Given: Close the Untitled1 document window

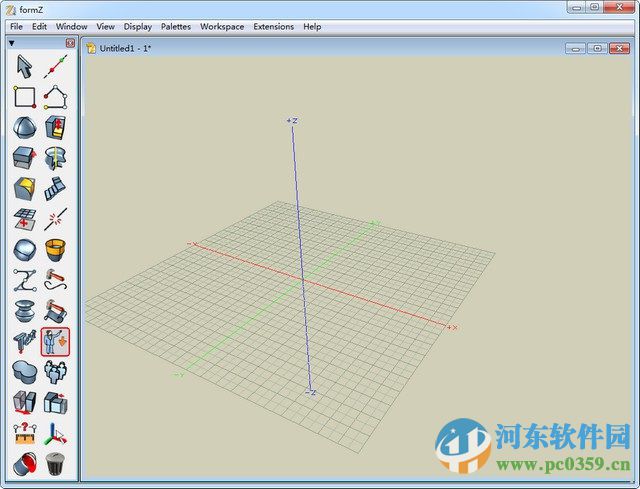Looking at the screenshot, I should pyautogui.click(x=620, y=49).
